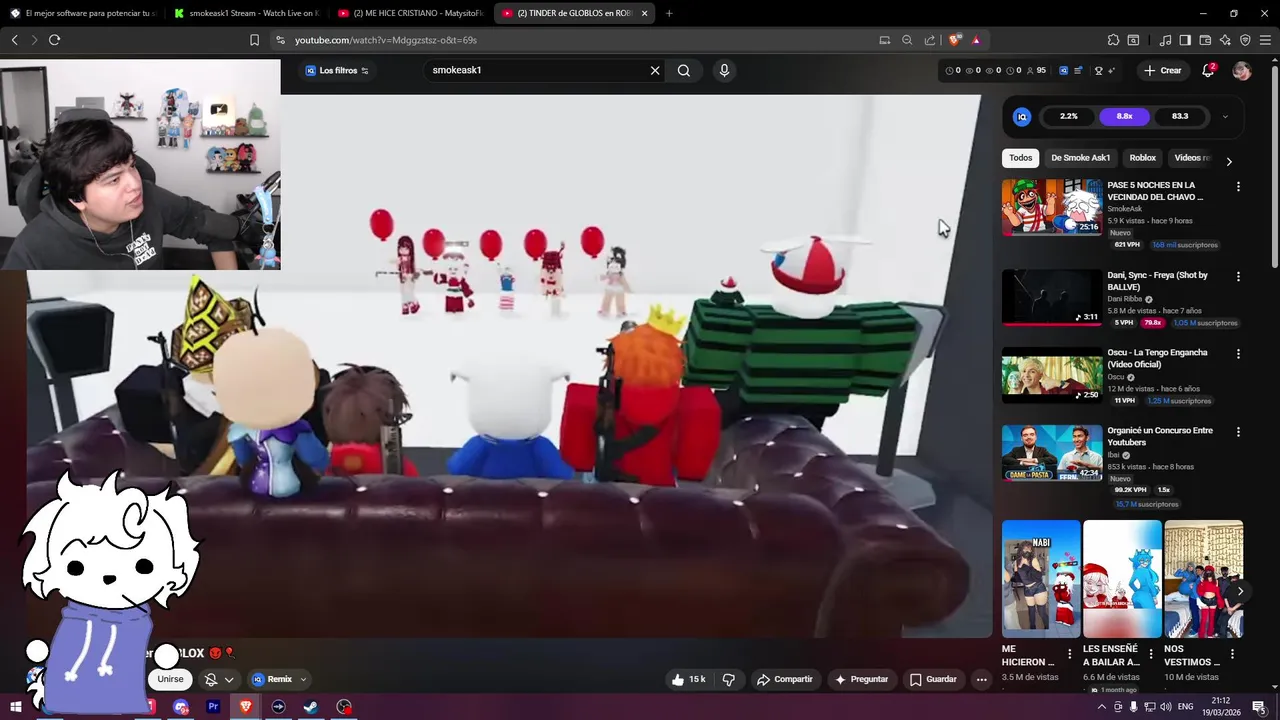Open more actions ellipsis below video
The height and width of the screenshot is (720, 1280).
pos(981,679)
